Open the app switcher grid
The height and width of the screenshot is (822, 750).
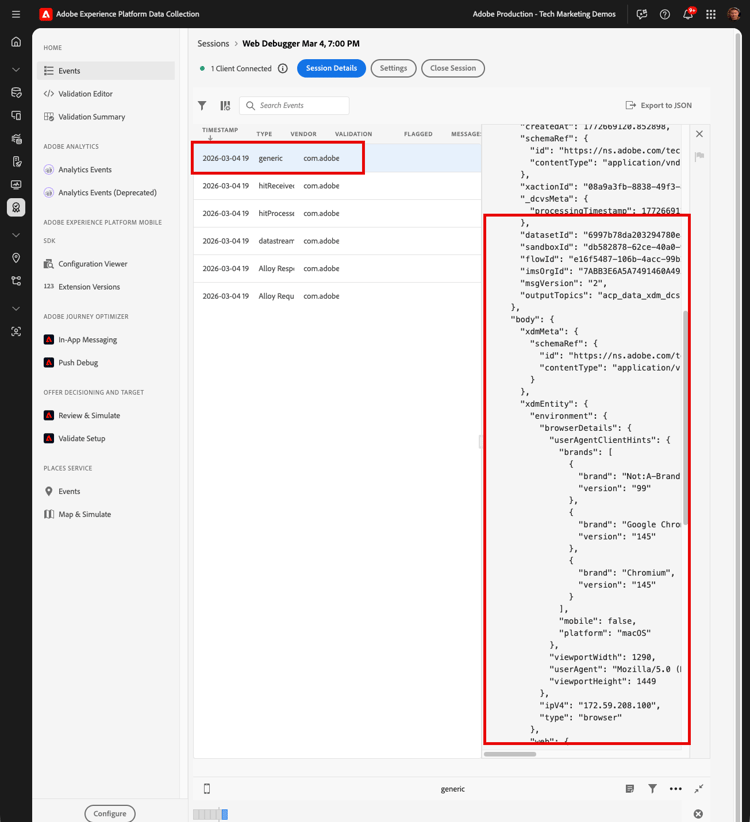tap(711, 14)
